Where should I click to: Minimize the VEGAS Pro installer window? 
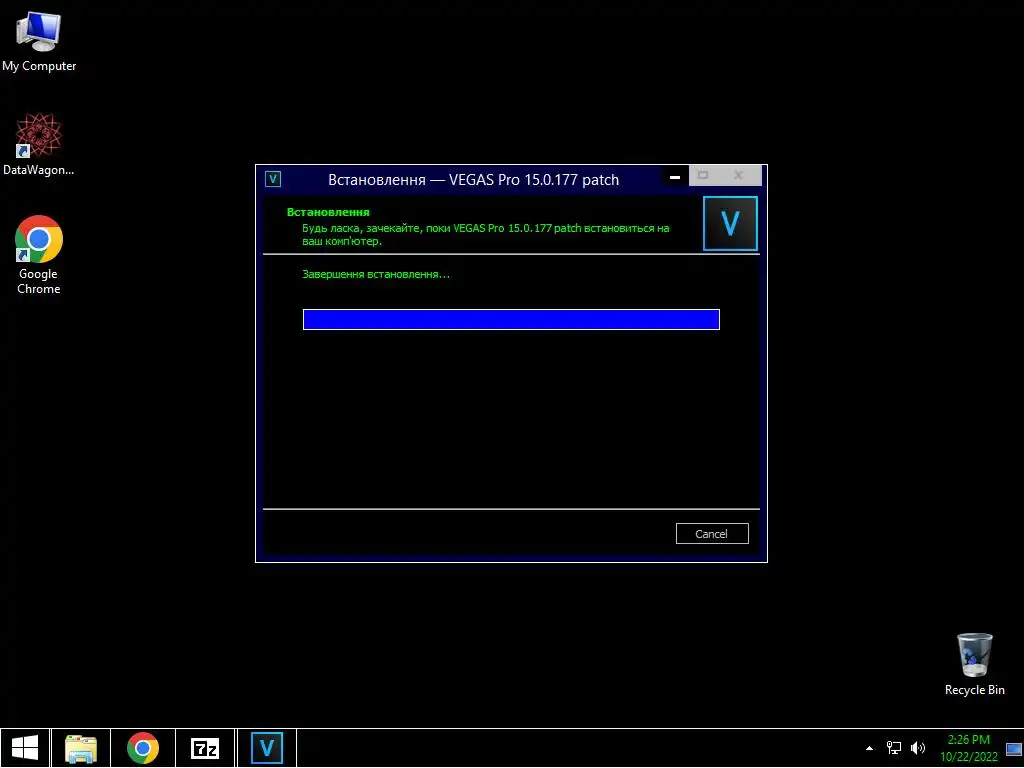pyautogui.click(x=675, y=176)
